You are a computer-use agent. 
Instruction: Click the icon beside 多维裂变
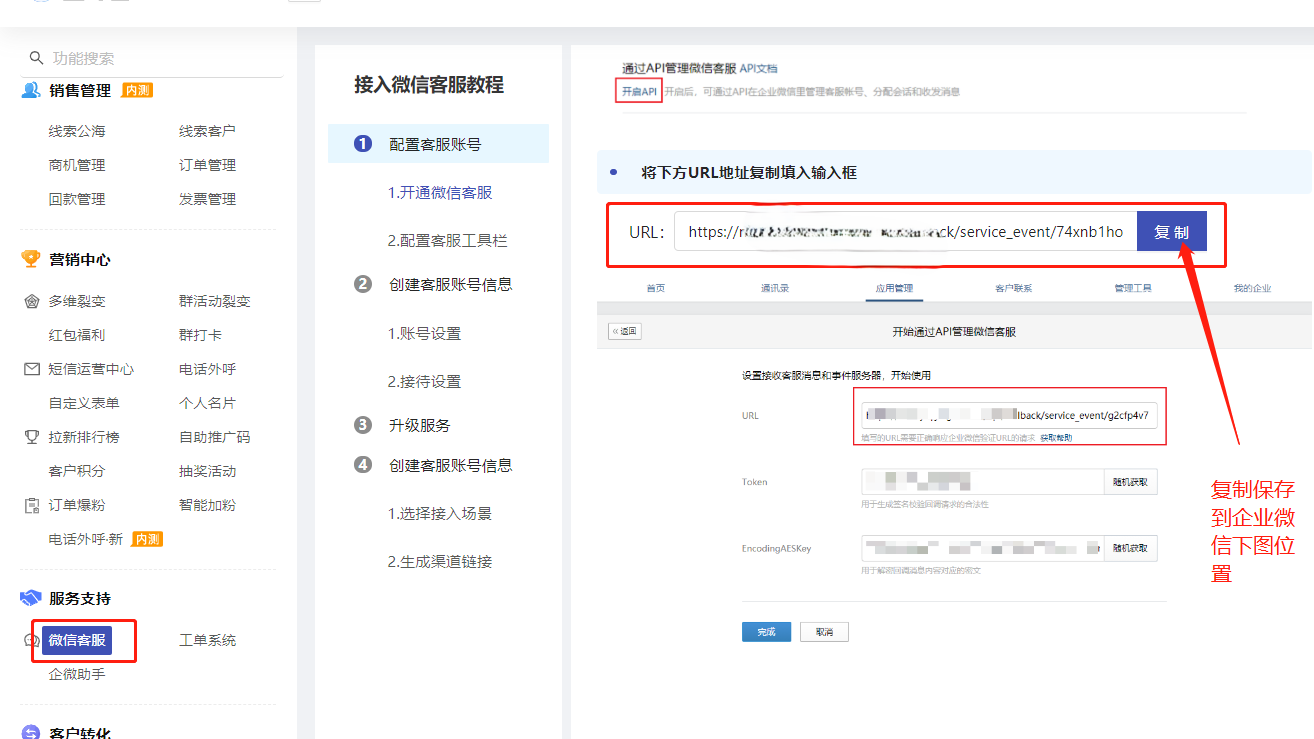pos(32,301)
